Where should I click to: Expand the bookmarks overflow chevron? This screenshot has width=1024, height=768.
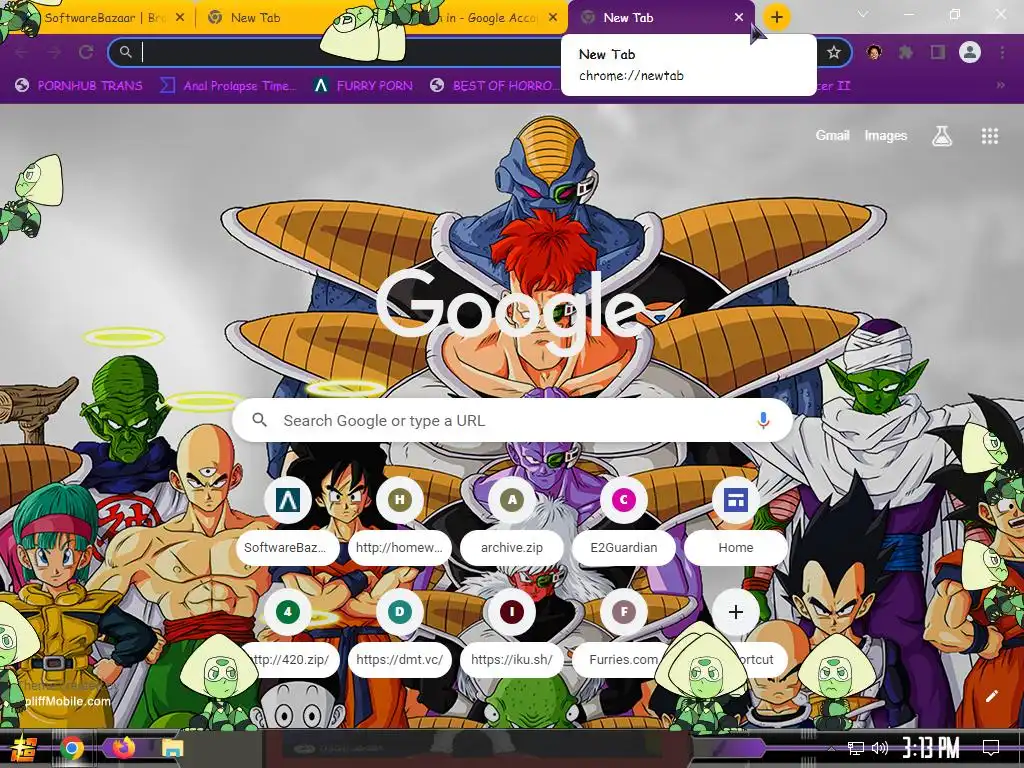click(1000, 85)
